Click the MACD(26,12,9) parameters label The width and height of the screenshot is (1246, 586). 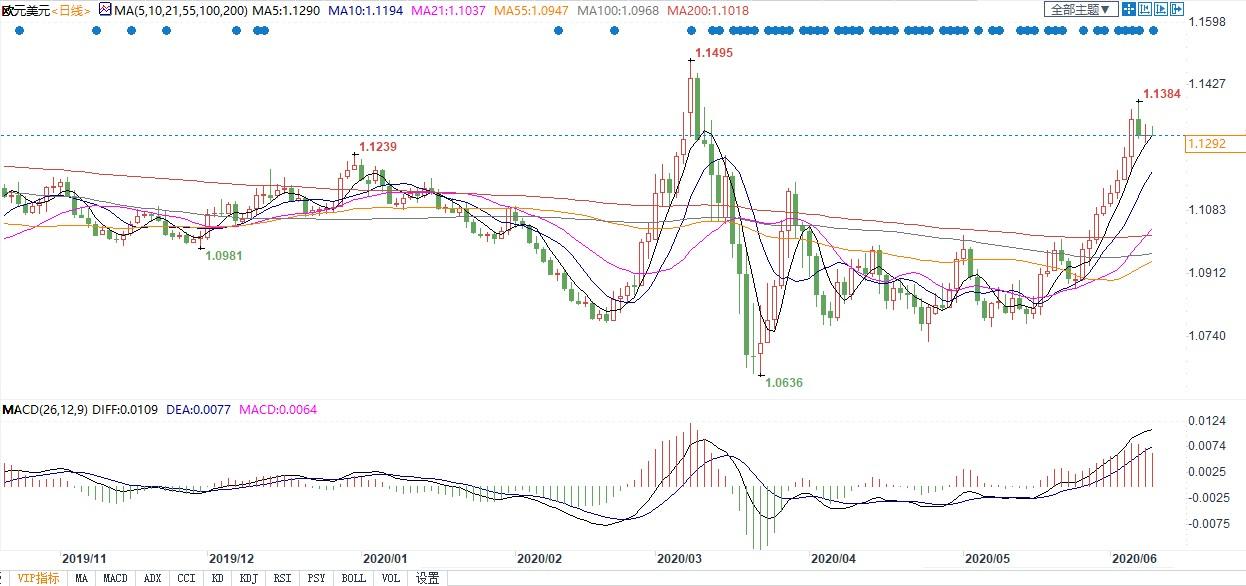pyautogui.click(x=47, y=410)
